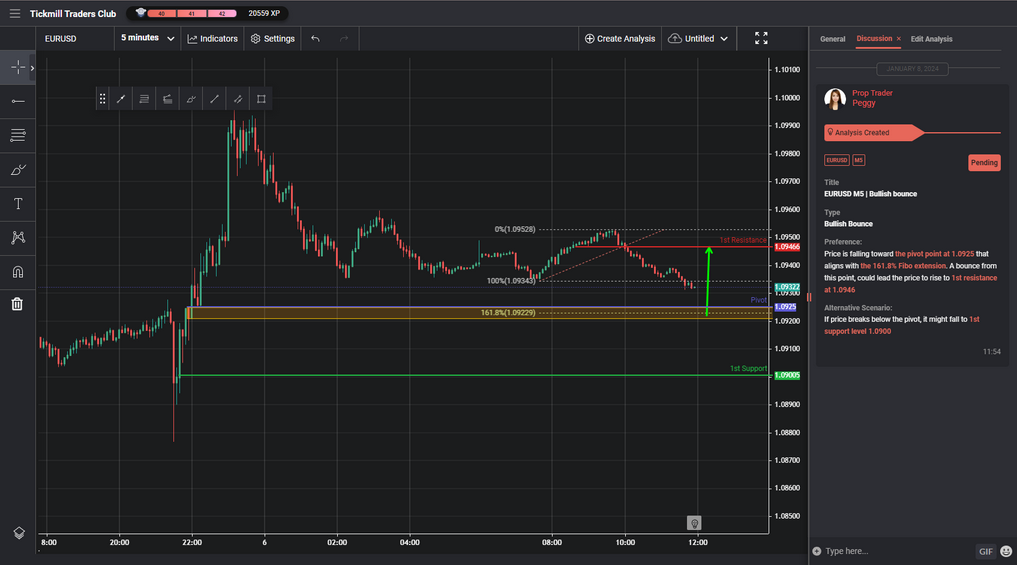Redo the chart action
The width and height of the screenshot is (1018, 565).
344,39
